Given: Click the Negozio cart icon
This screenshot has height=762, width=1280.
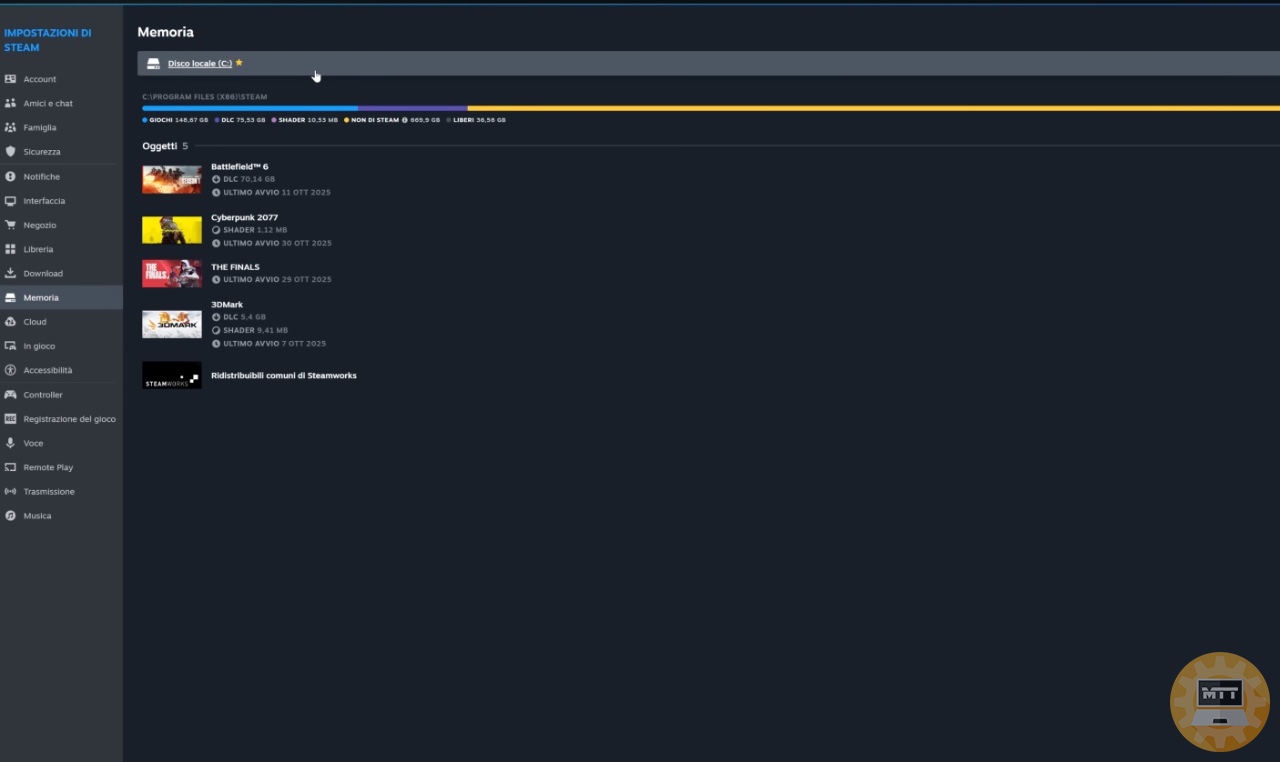Looking at the screenshot, I should coord(10,225).
